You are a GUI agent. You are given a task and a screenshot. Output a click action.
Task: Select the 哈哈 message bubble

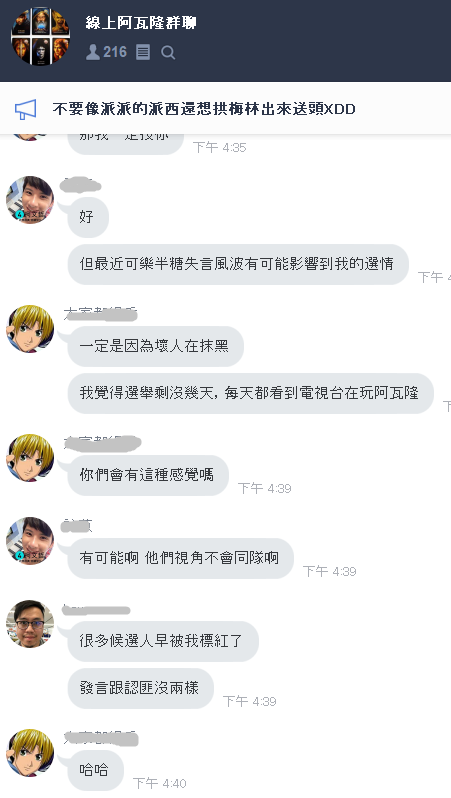pos(95,770)
